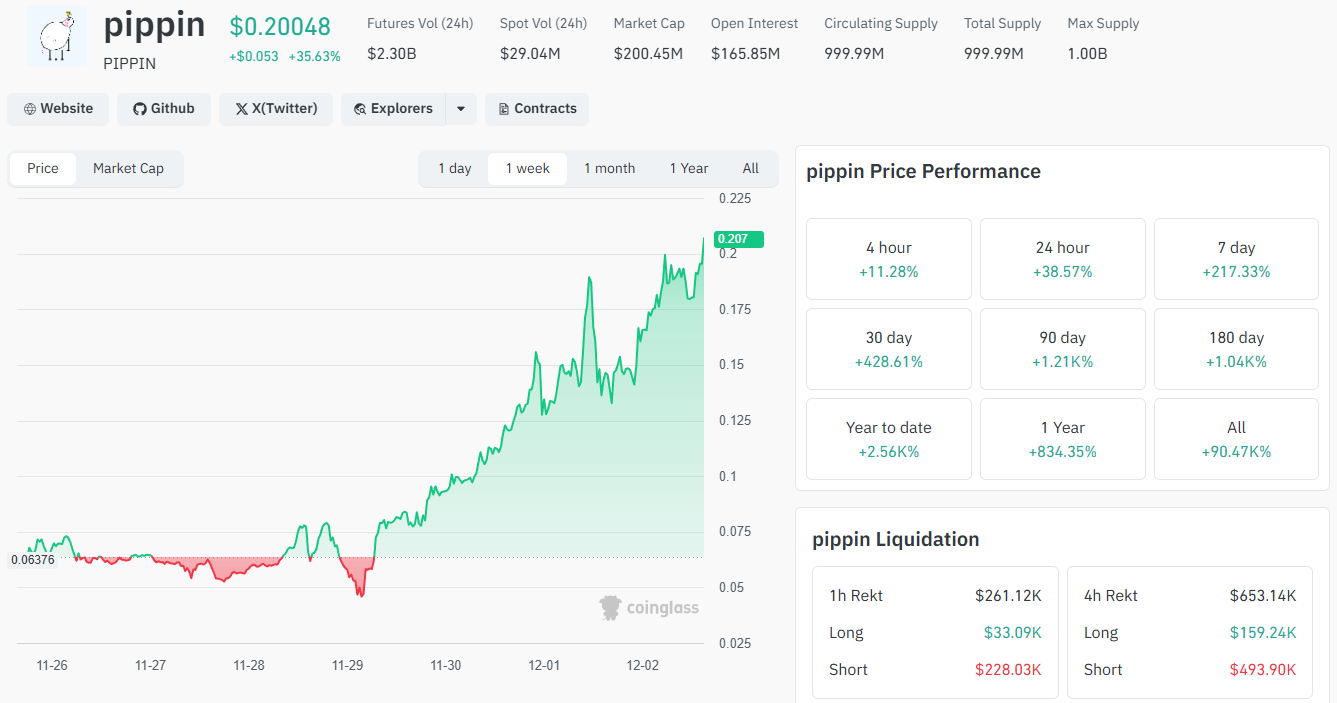The height and width of the screenshot is (703, 1337).
Task: Select the 1 Year timeframe
Action: point(689,168)
